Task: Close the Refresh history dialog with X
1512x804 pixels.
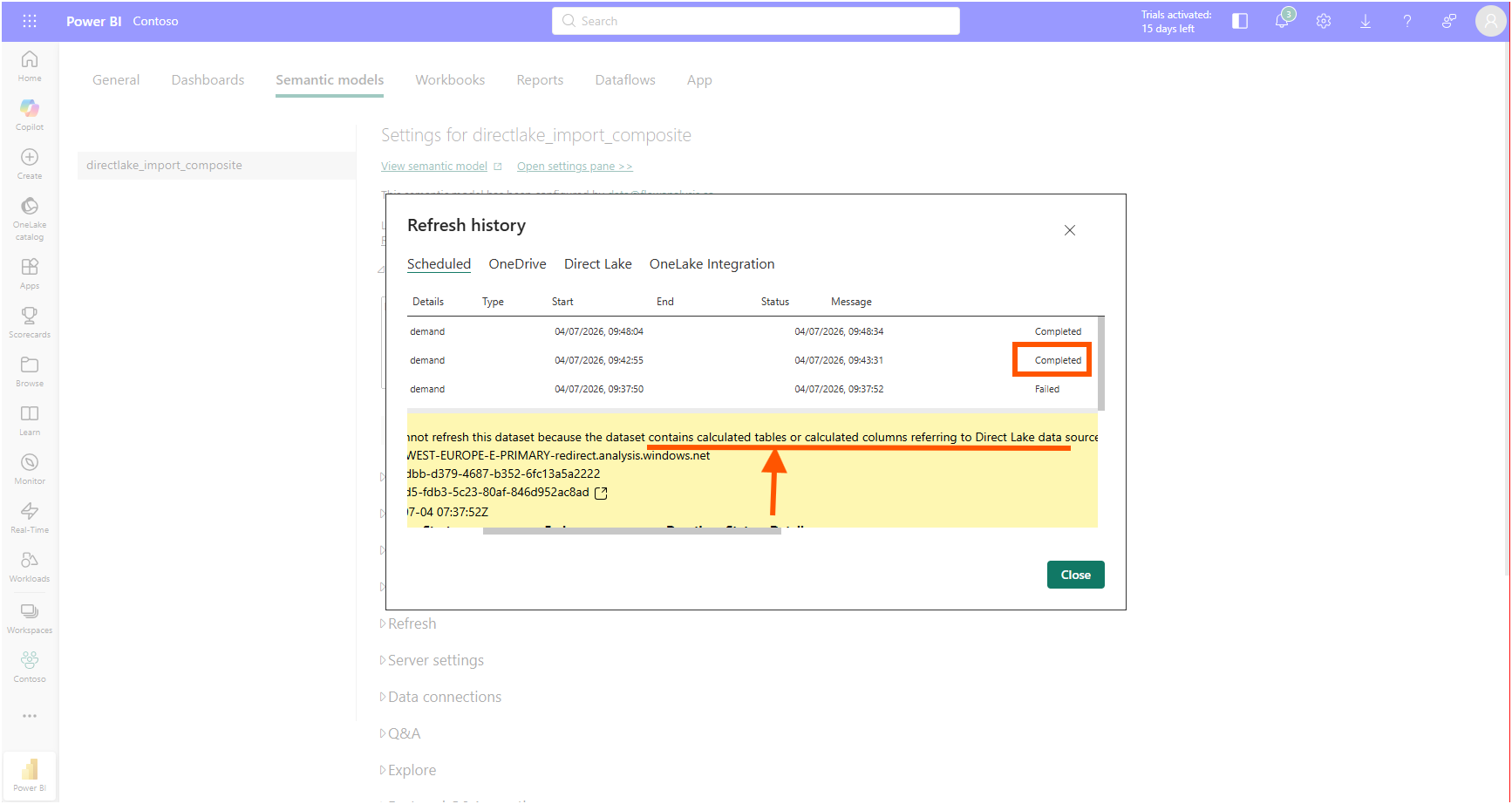Action: point(1070,230)
